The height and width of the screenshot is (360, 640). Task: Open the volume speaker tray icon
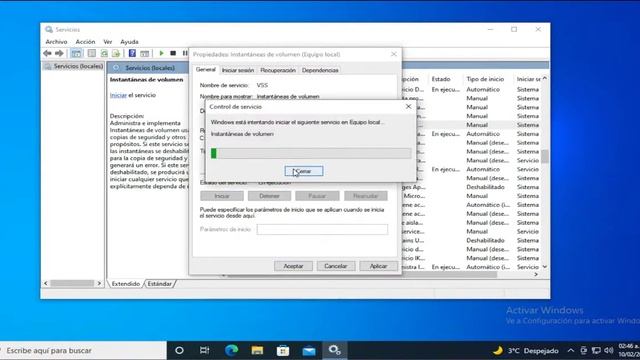tap(609, 351)
